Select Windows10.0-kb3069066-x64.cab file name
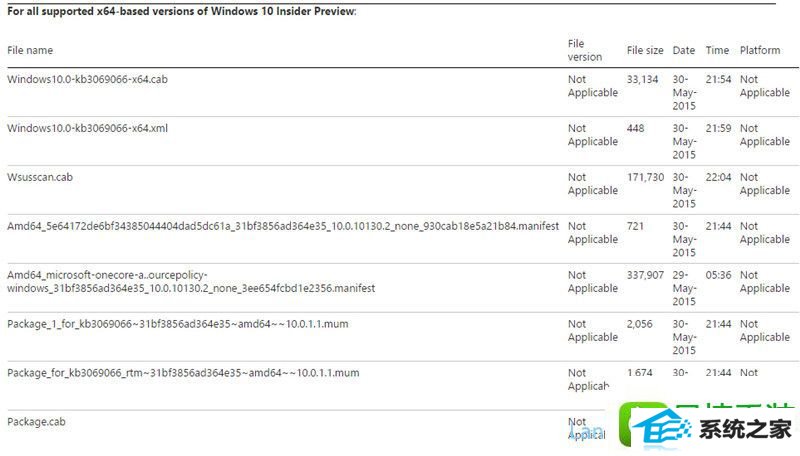The height and width of the screenshot is (456, 800). tap(87, 79)
